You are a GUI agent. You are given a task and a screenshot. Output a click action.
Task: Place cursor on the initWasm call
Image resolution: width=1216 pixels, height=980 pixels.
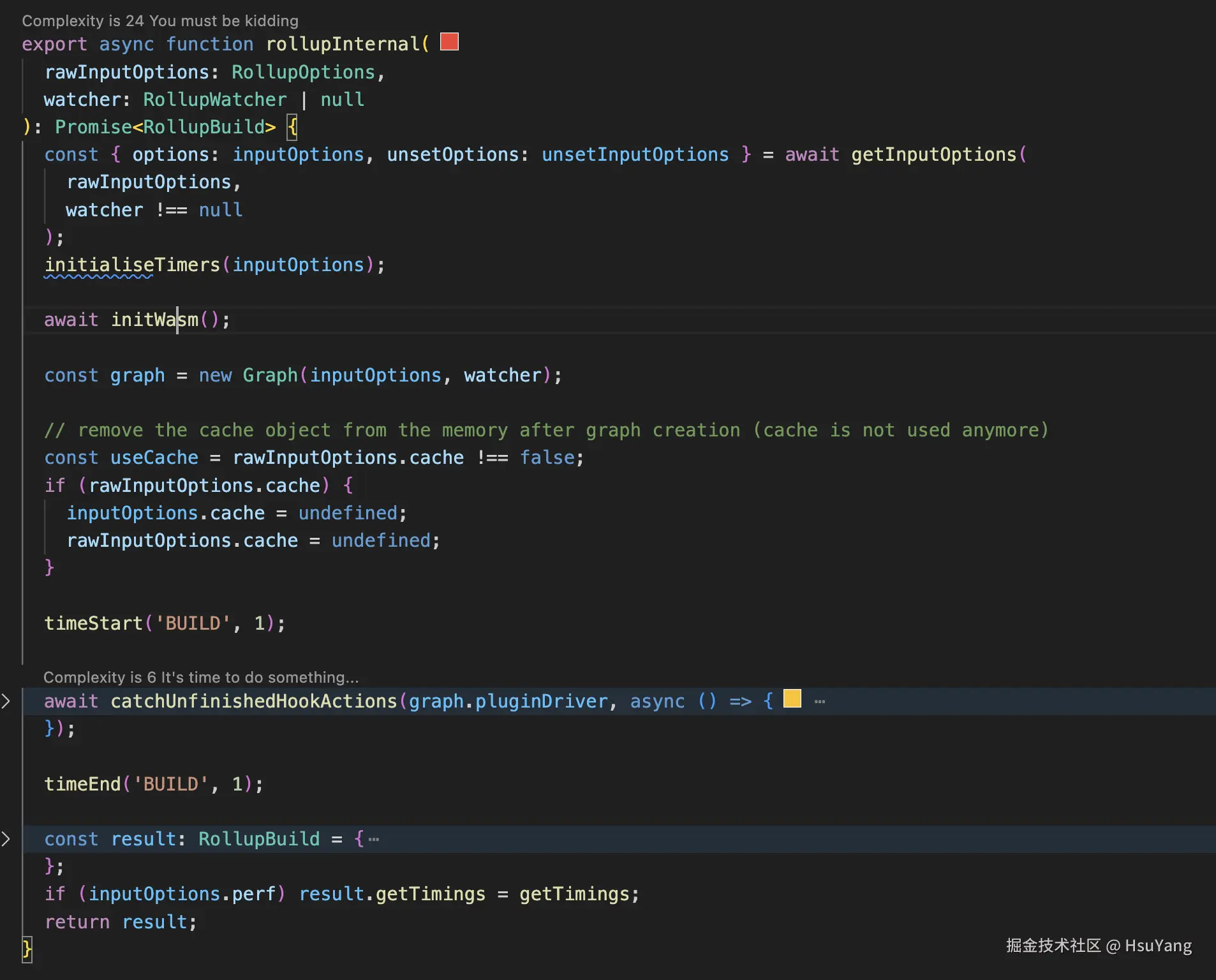(155, 320)
